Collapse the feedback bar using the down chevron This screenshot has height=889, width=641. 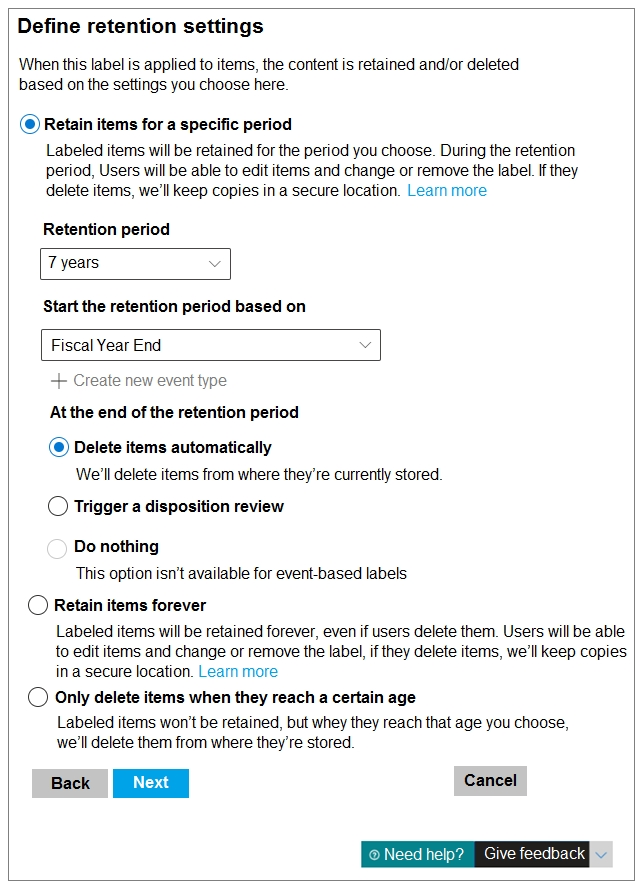600,855
